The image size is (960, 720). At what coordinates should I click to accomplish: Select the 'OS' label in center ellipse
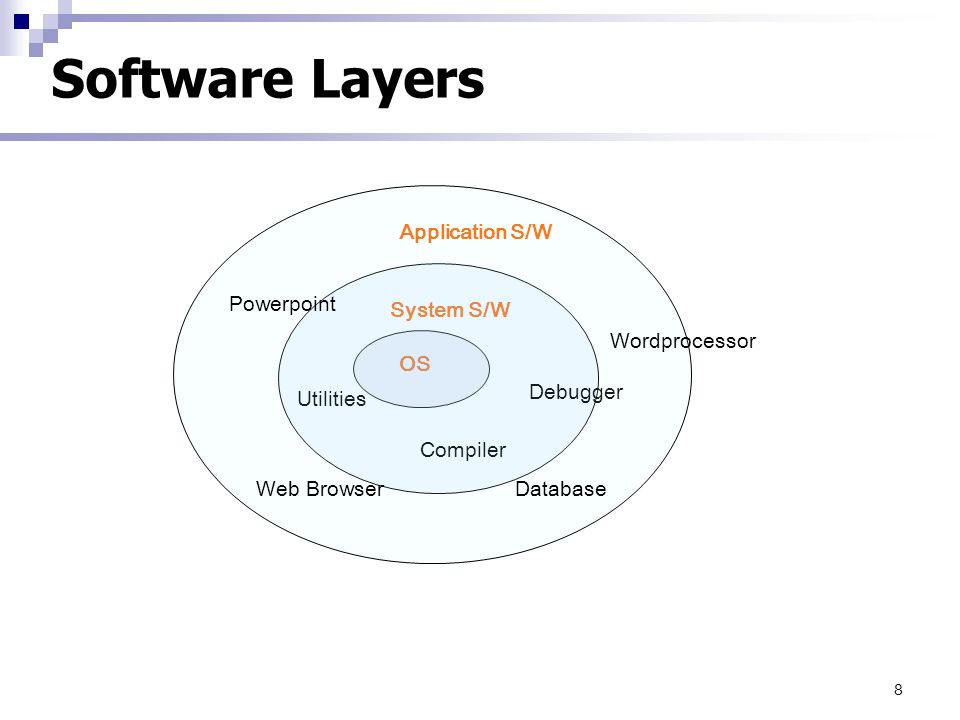coord(415,364)
